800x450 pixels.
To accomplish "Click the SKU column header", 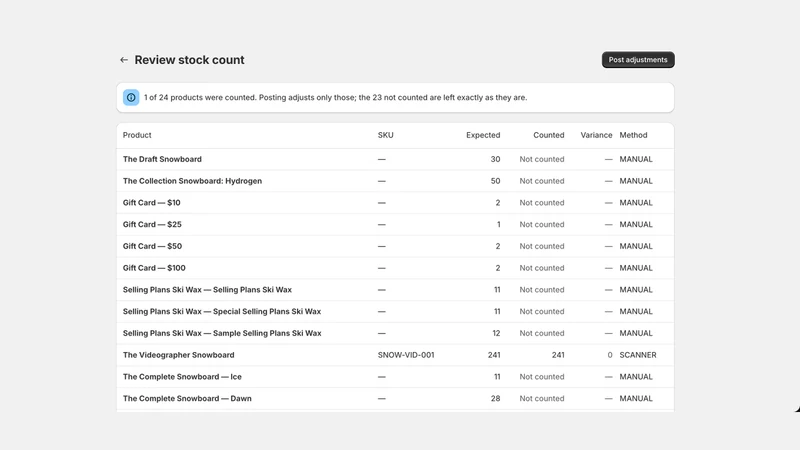I will (385, 135).
